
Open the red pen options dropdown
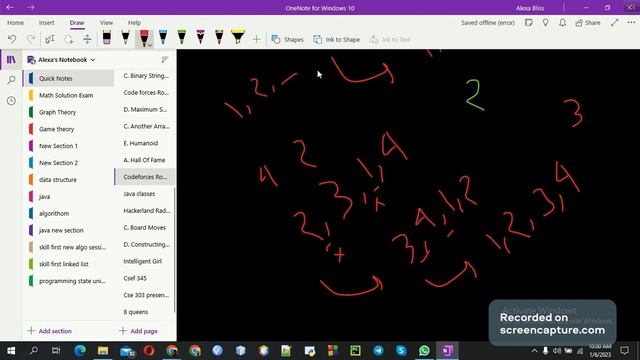click(x=150, y=44)
